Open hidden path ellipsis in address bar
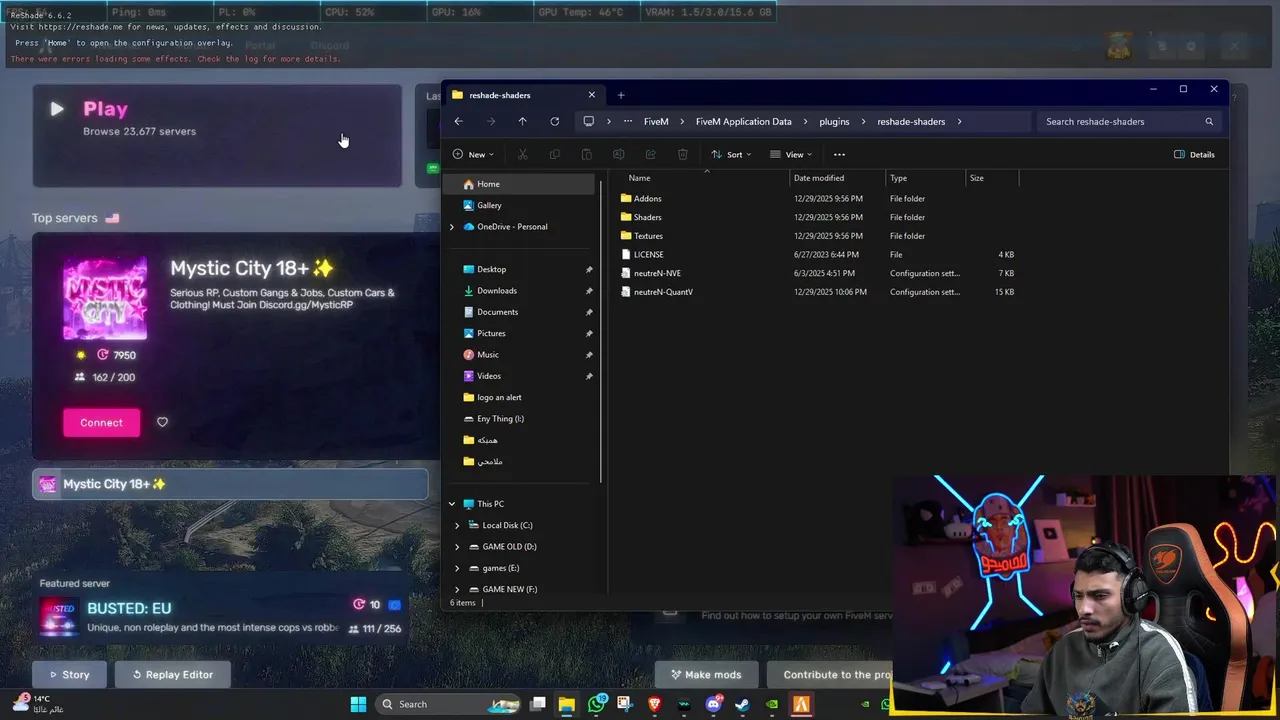Screen dimensions: 1280x720 click(x=627, y=122)
